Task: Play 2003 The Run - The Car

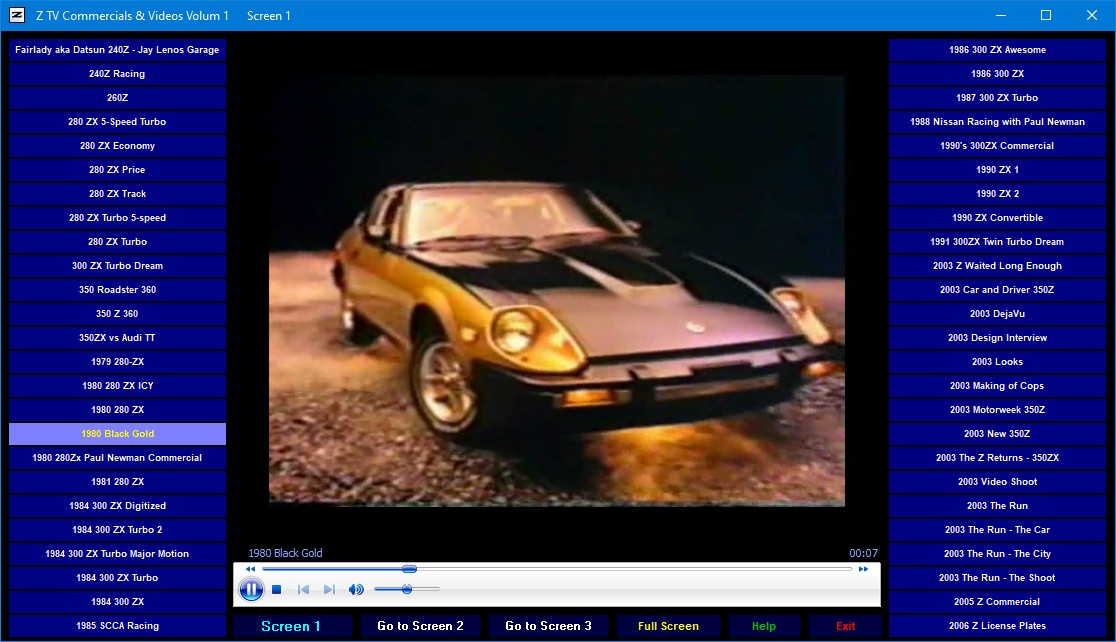Action: click(x=997, y=530)
